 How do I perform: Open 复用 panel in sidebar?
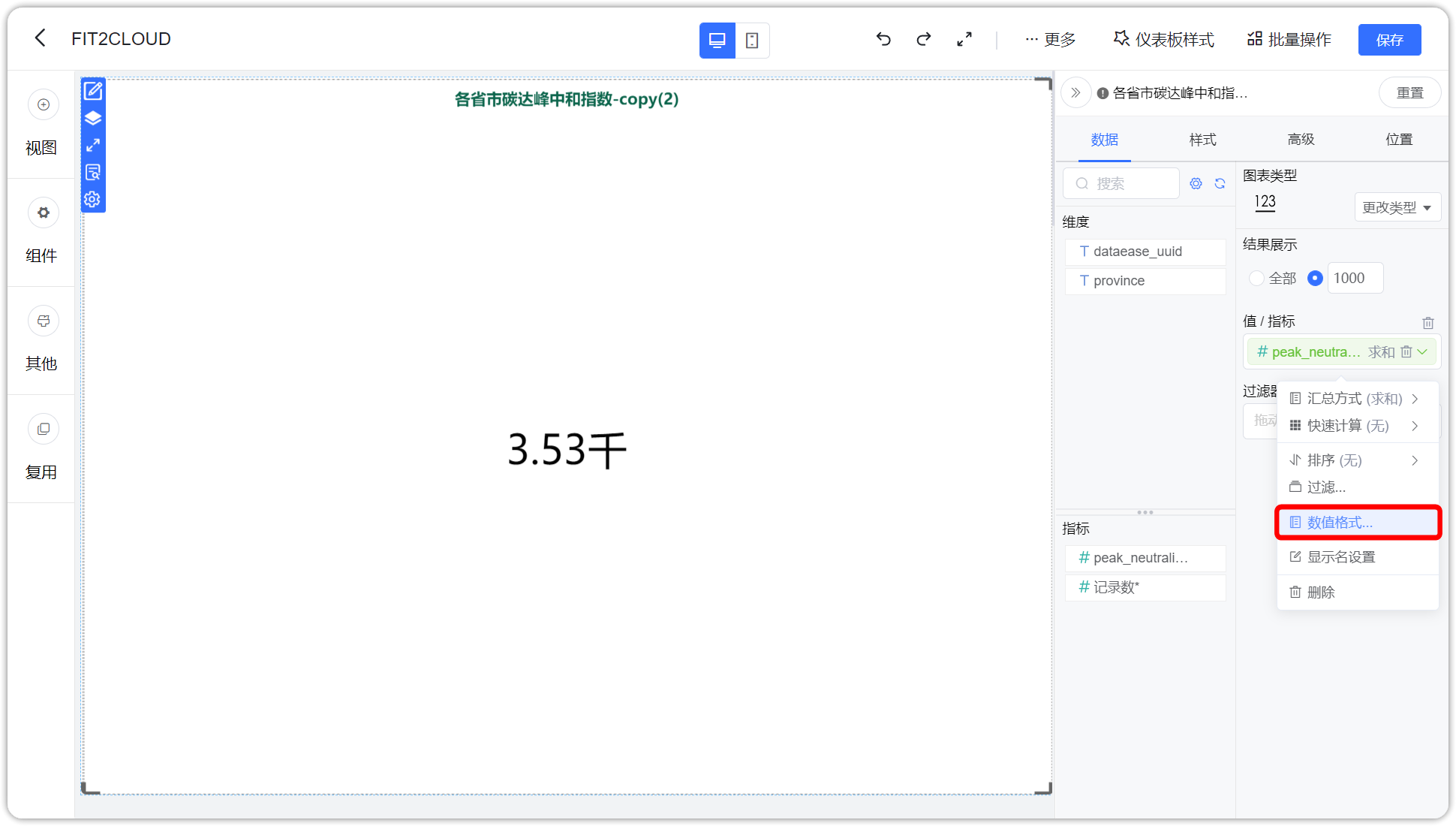[x=41, y=448]
